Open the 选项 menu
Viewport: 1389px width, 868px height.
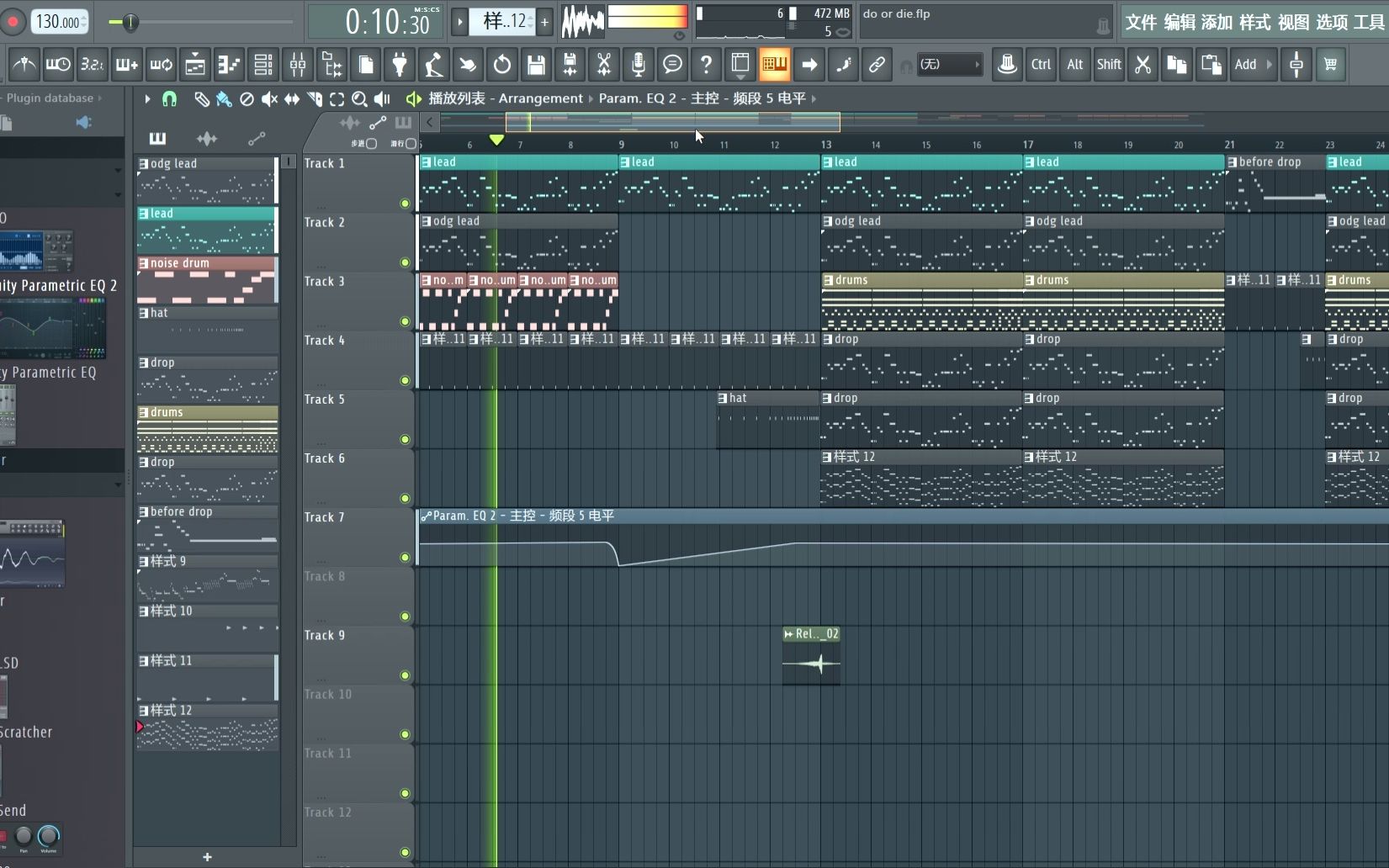[x=1331, y=23]
